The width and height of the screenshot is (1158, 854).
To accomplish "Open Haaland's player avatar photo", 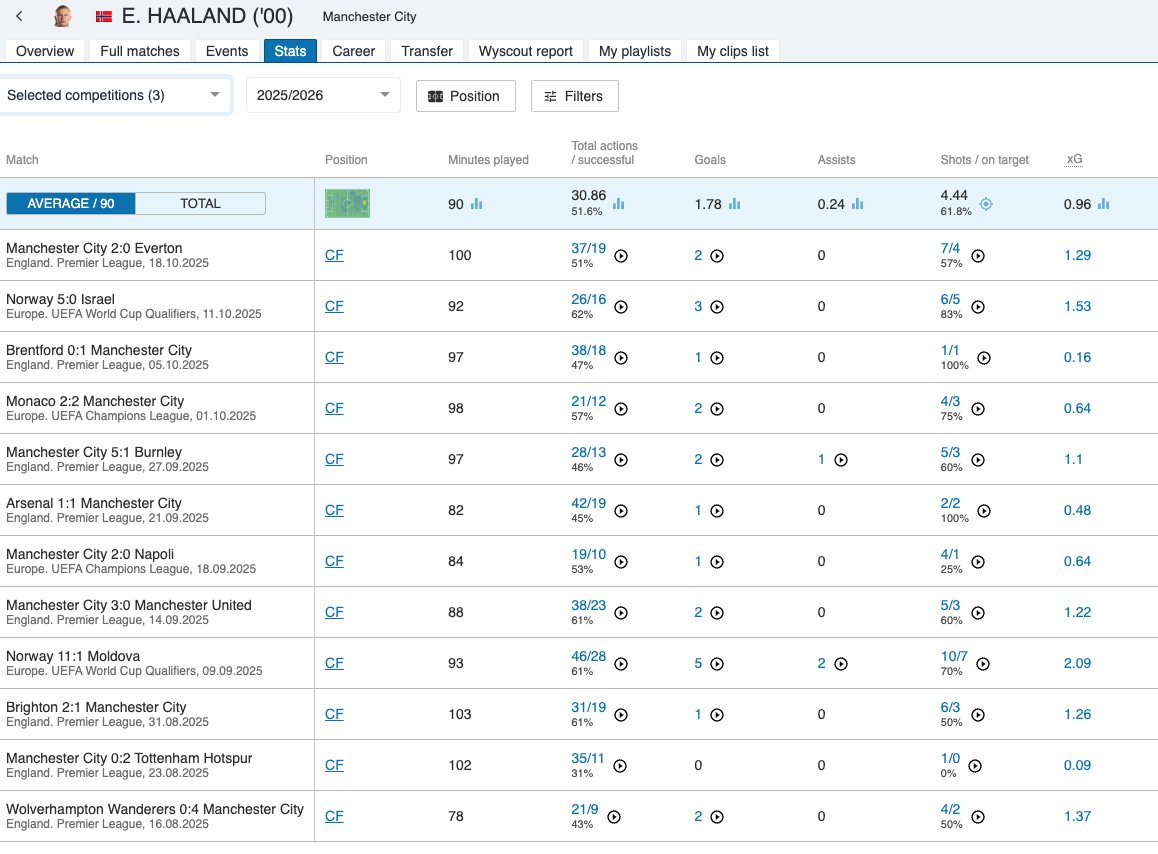I will coord(63,16).
